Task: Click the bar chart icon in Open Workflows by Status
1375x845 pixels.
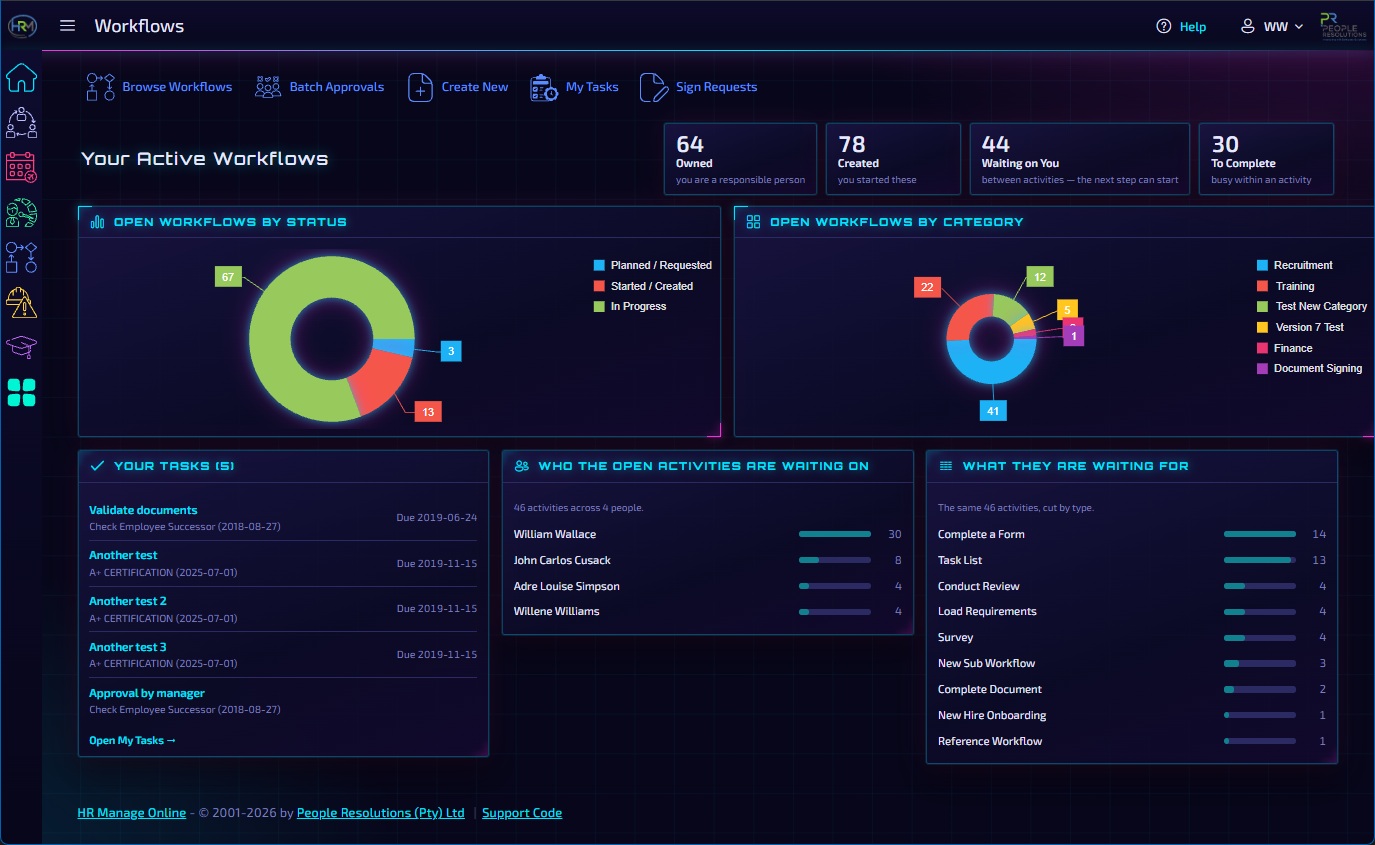Action: 97,222
